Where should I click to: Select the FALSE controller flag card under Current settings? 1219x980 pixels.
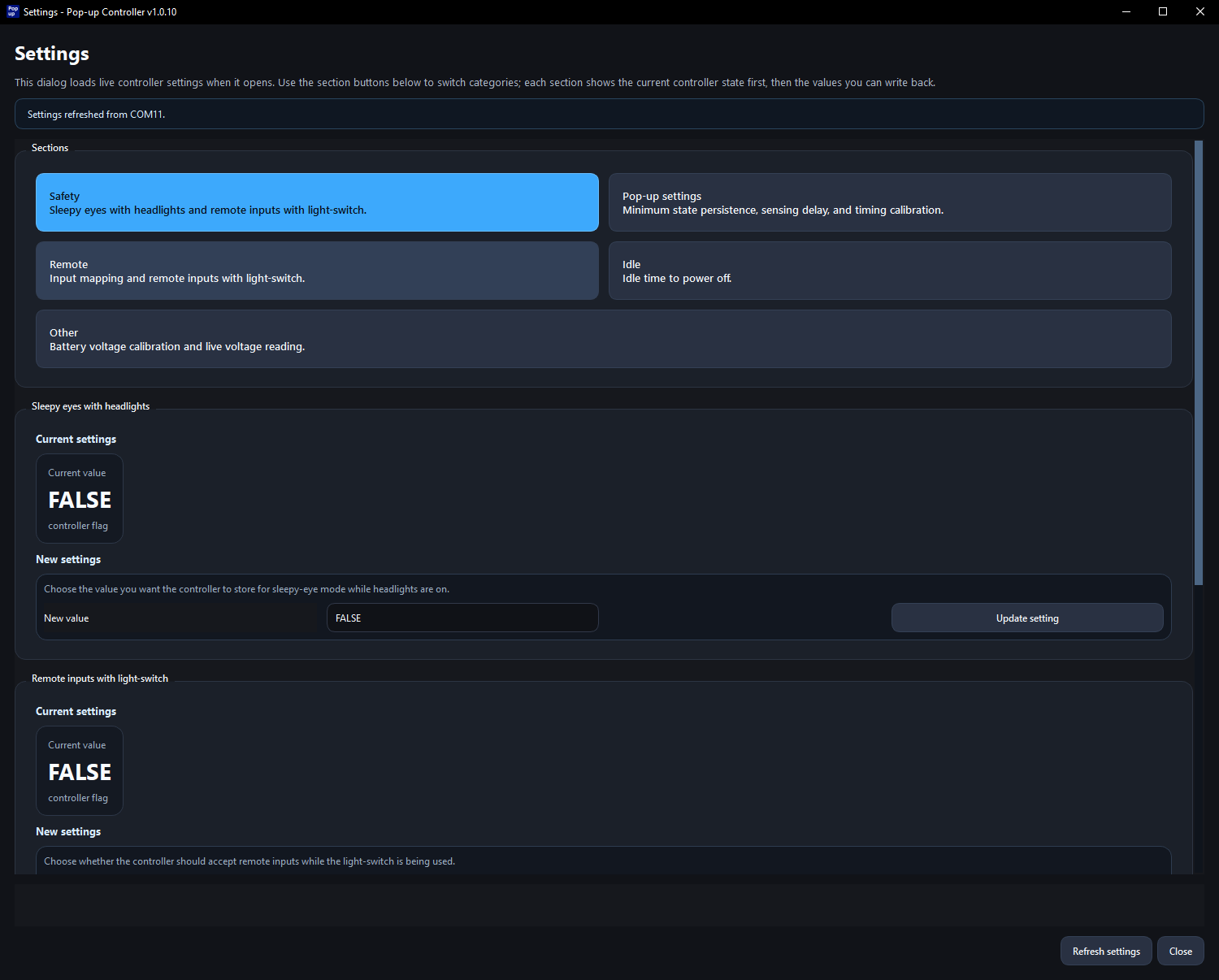(x=79, y=498)
